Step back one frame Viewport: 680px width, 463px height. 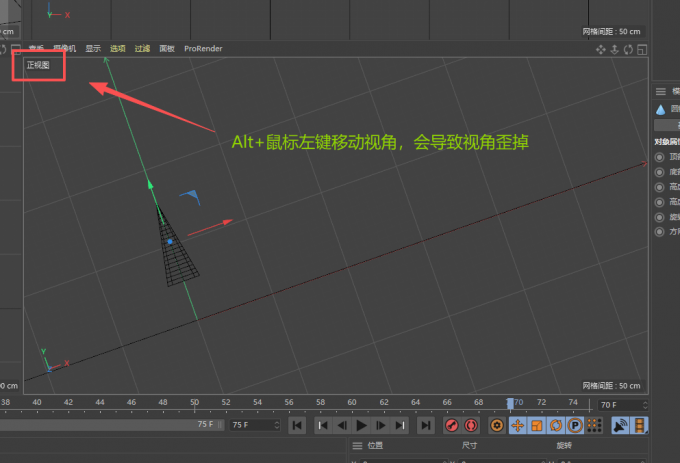[x=342, y=425]
